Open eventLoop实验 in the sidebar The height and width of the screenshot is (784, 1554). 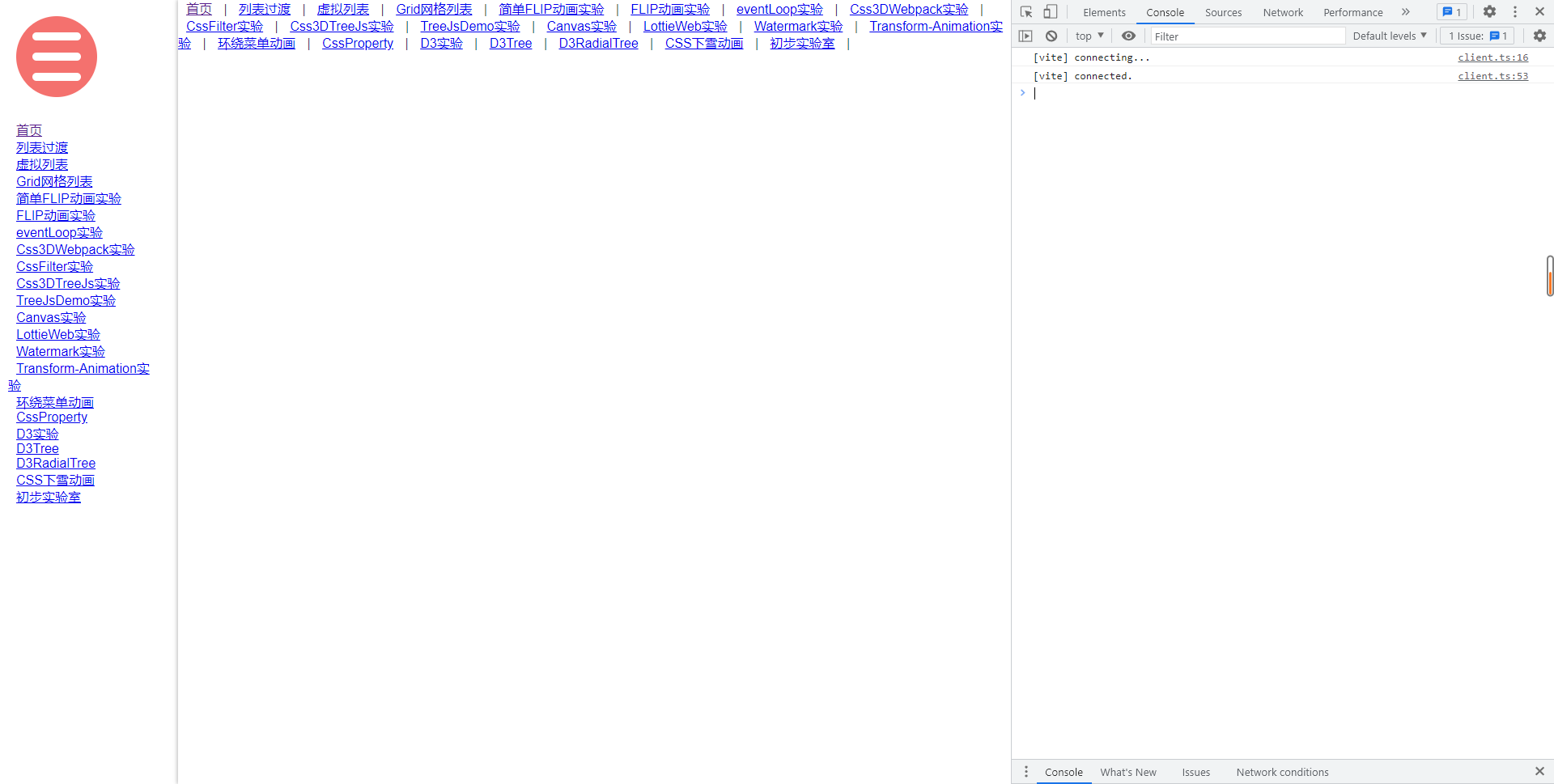[59, 232]
